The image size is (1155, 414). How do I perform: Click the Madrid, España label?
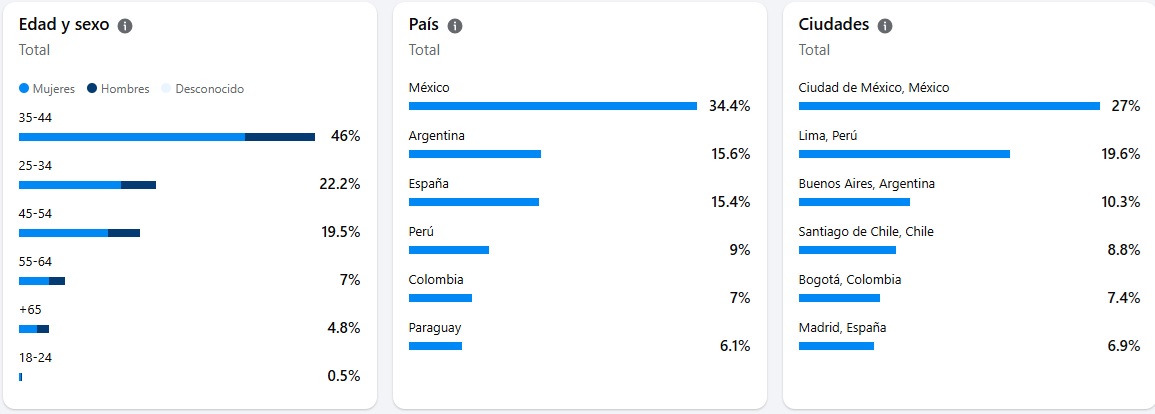tap(842, 328)
